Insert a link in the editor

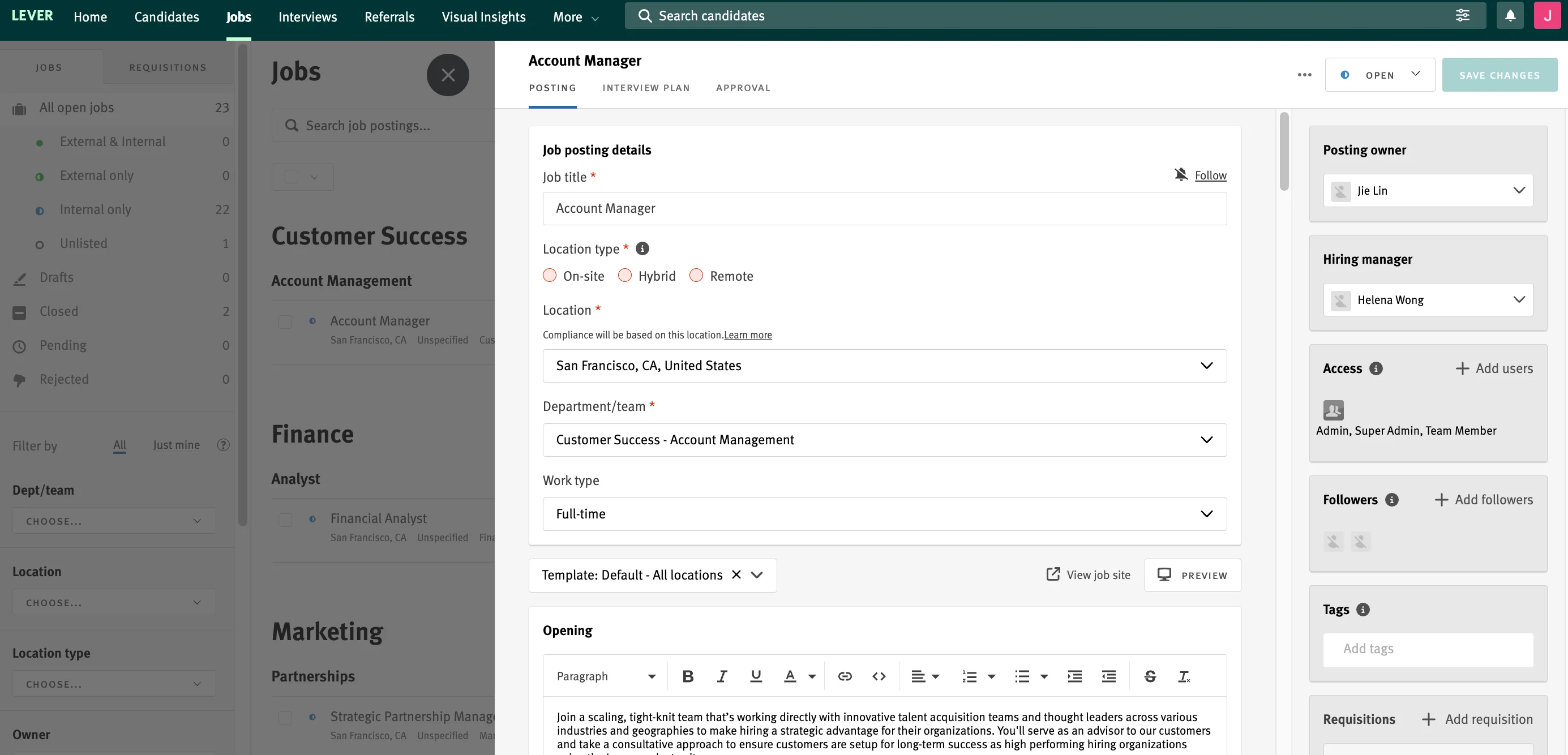point(845,676)
